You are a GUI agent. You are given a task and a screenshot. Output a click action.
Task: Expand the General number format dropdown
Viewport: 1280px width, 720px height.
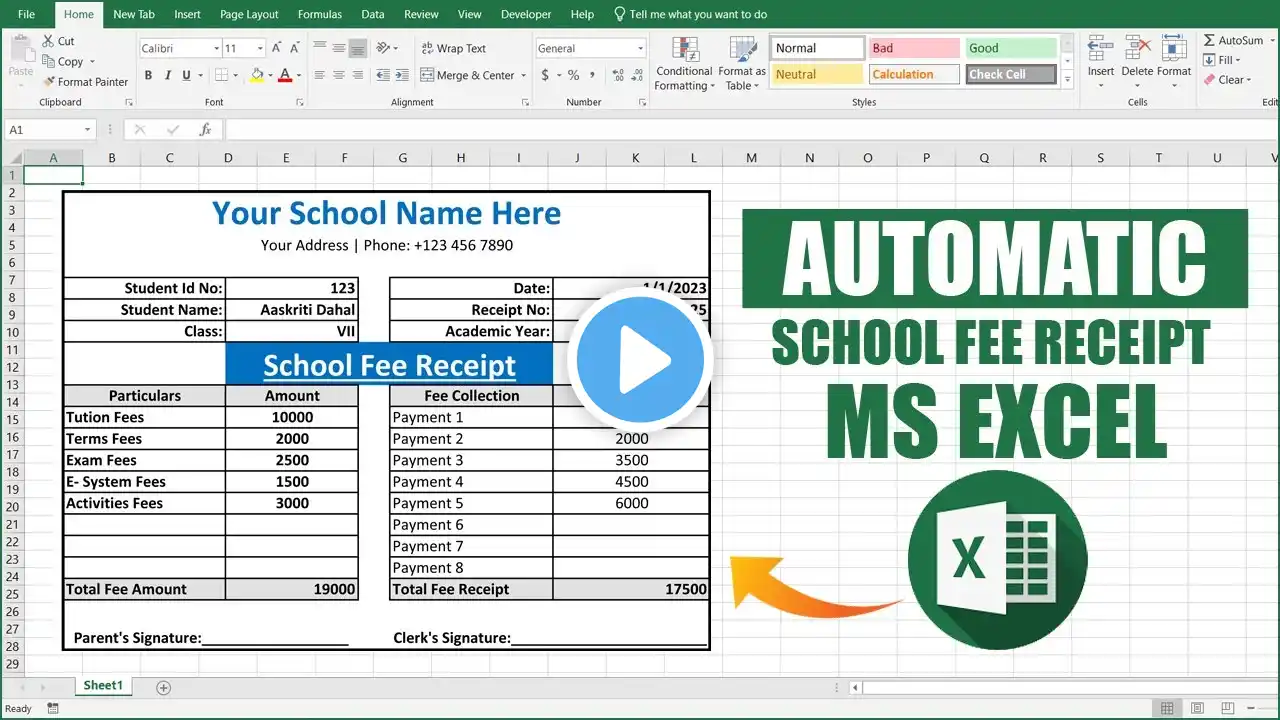tap(641, 49)
